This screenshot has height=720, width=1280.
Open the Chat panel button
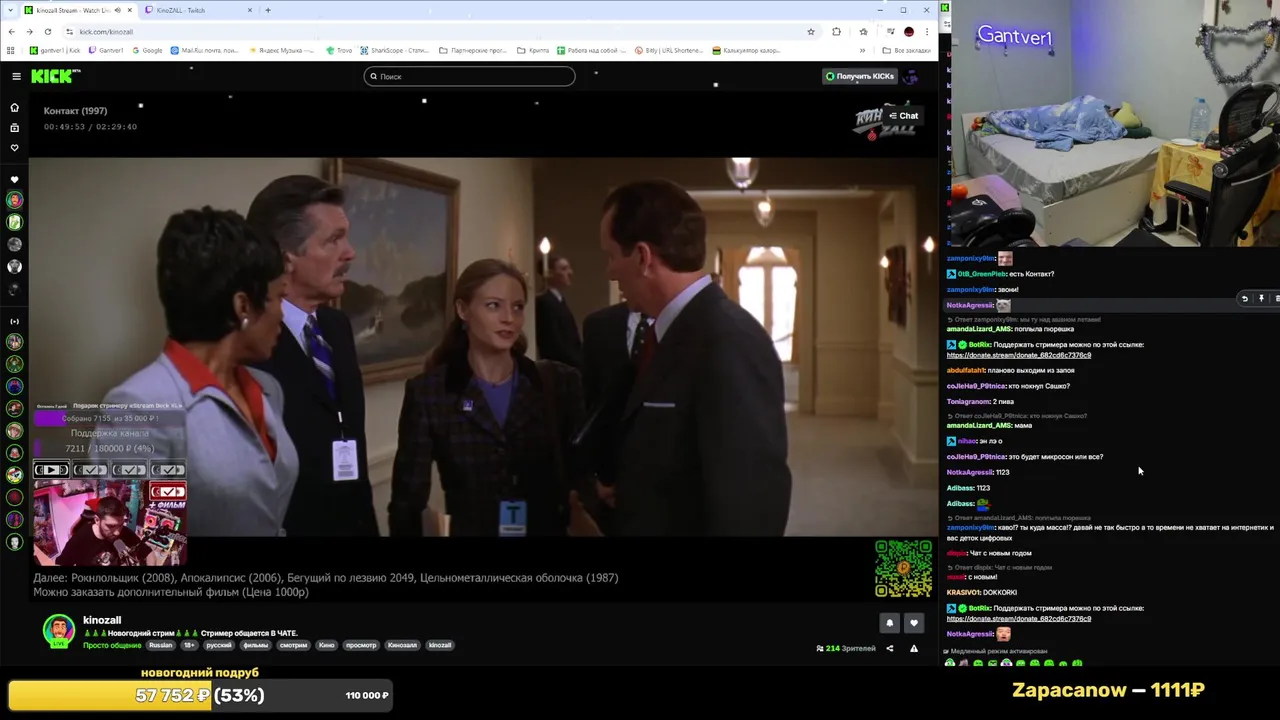click(903, 116)
